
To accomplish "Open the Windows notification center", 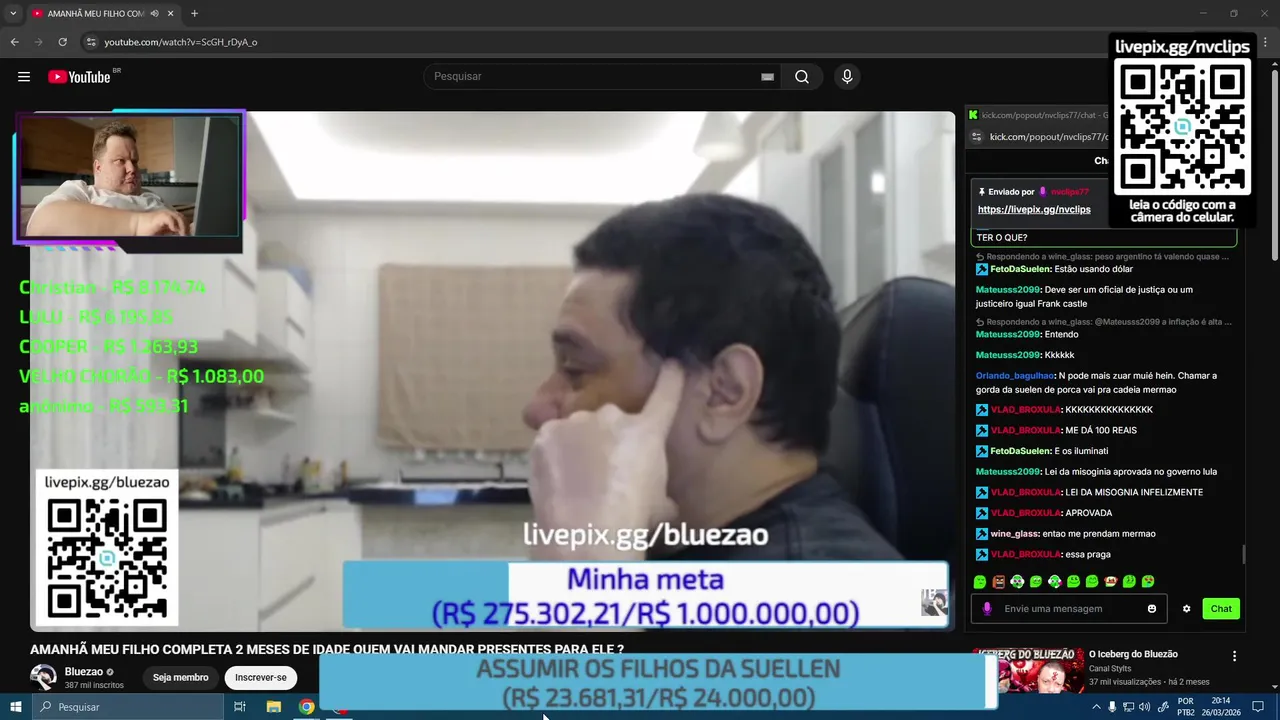I will click(x=1258, y=707).
